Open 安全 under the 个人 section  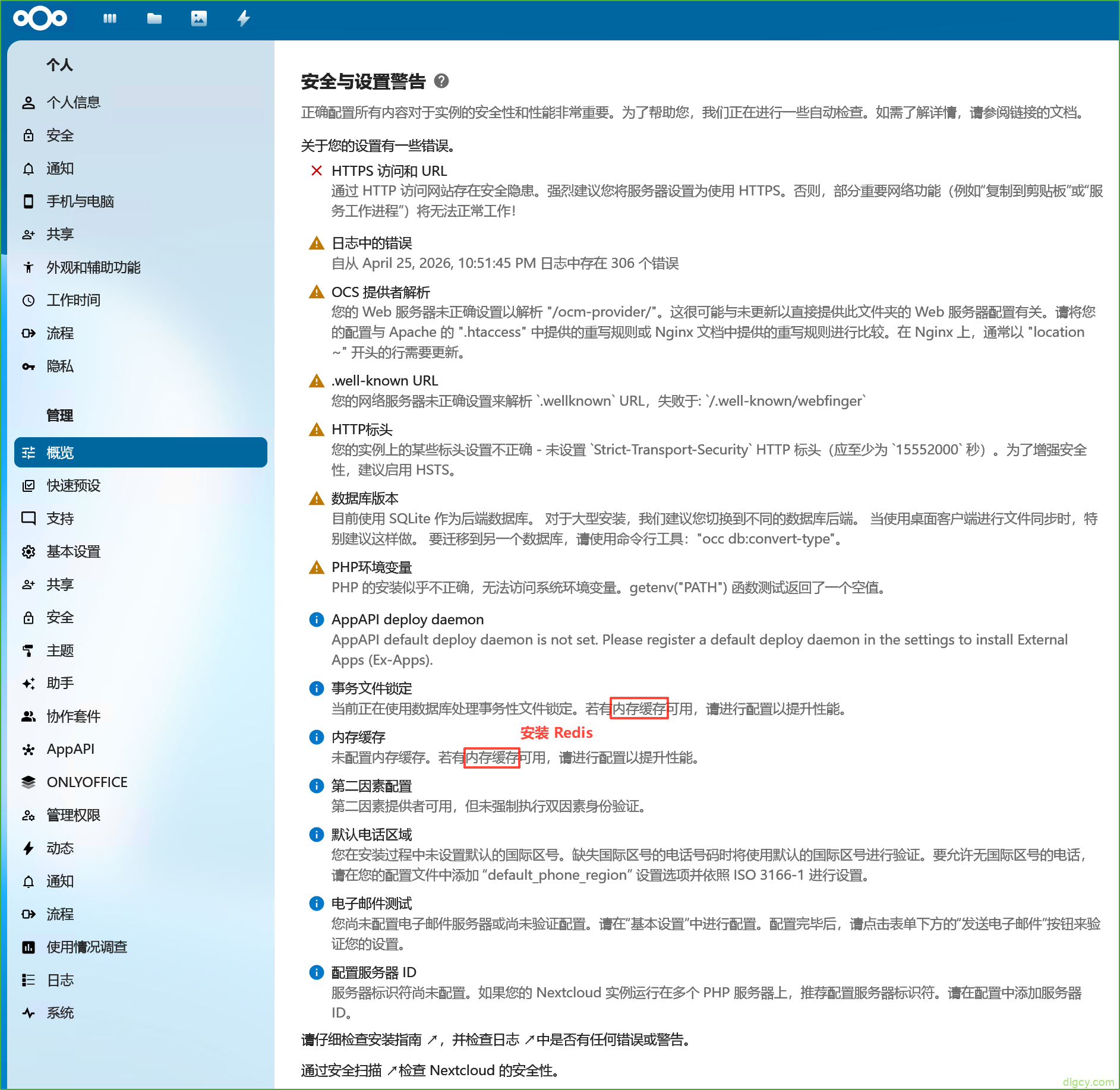(141, 135)
